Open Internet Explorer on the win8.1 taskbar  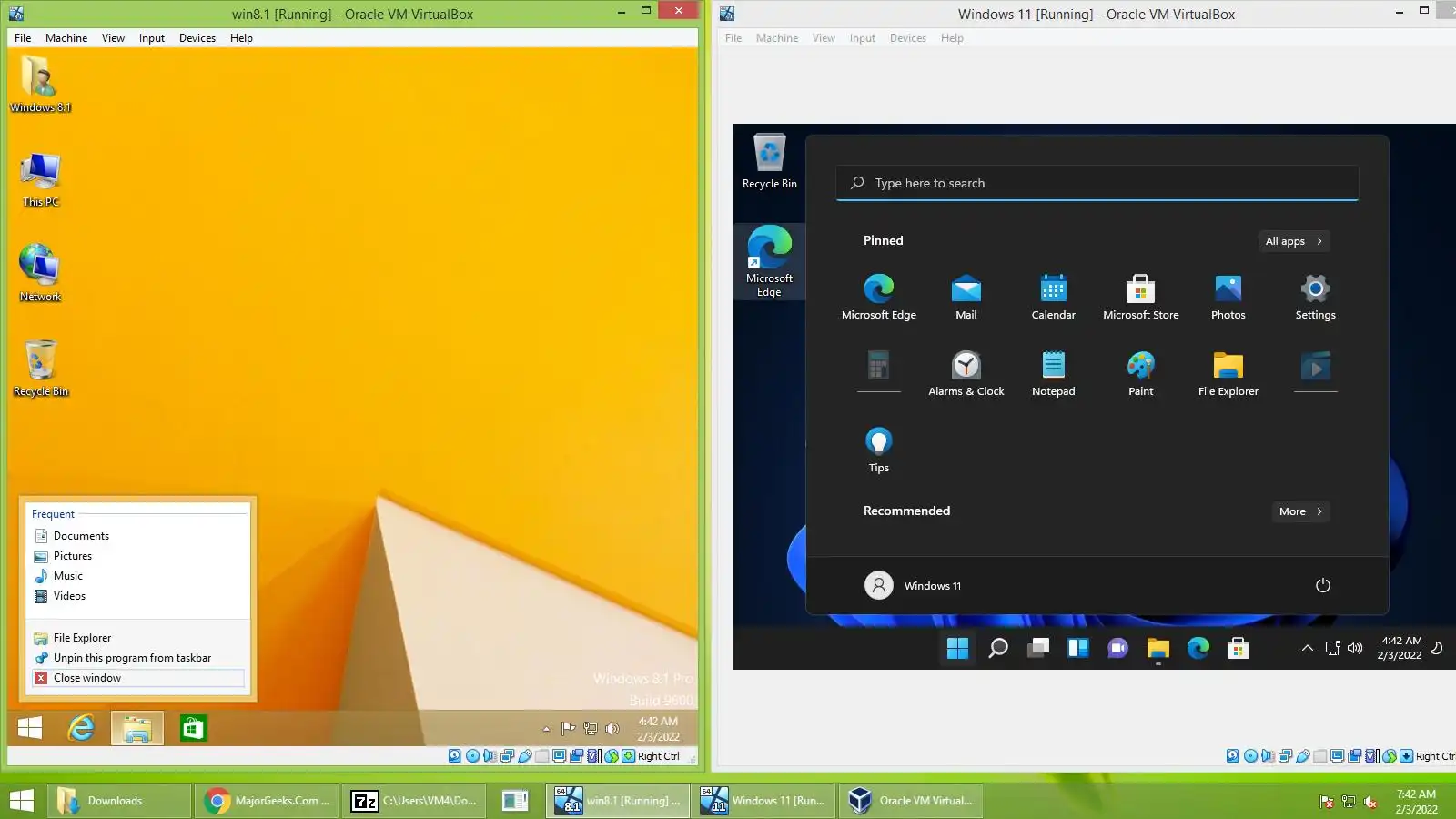[x=82, y=728]
